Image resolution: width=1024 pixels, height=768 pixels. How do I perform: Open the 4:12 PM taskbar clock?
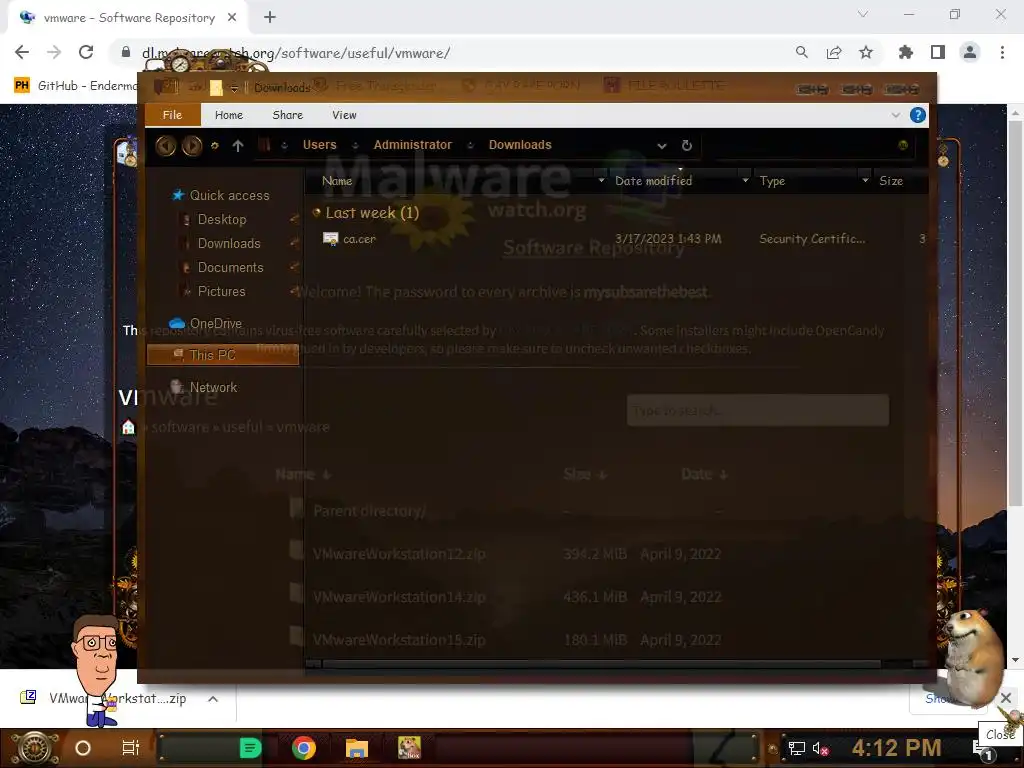click(x=896, y=748)
